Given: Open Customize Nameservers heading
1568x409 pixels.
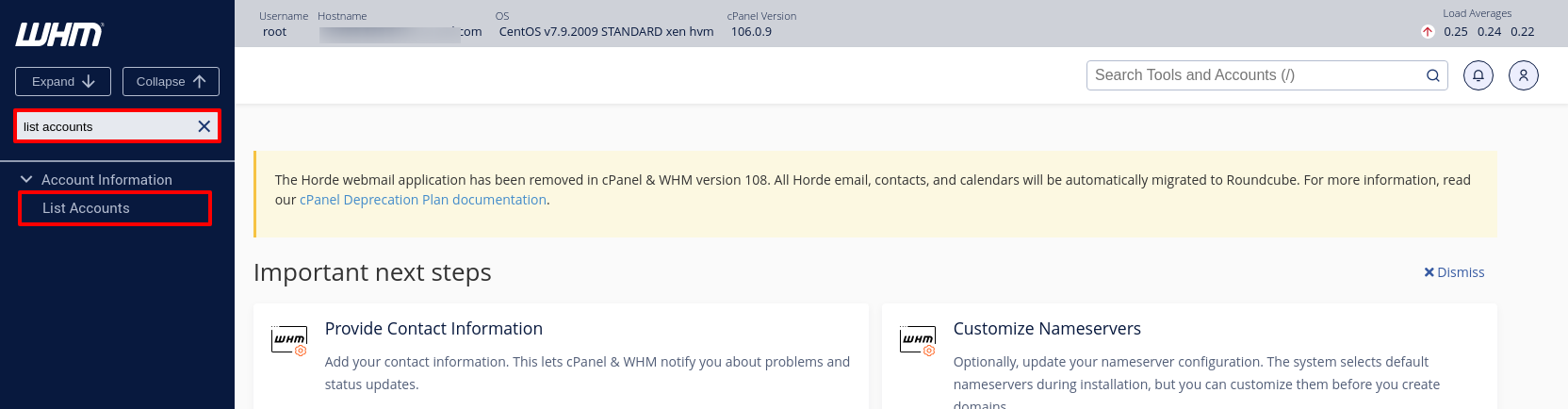Looking at the screenshot, I should click(x=1047, y=329).
